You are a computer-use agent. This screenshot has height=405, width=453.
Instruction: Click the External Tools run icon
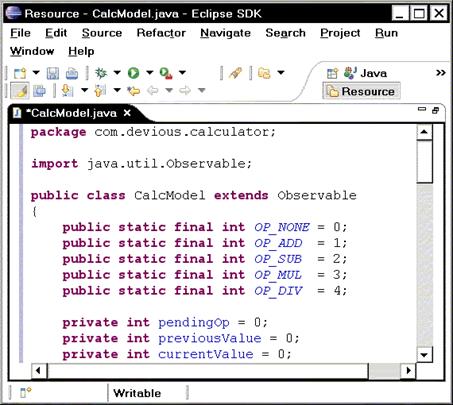click(x=166, y=73)
